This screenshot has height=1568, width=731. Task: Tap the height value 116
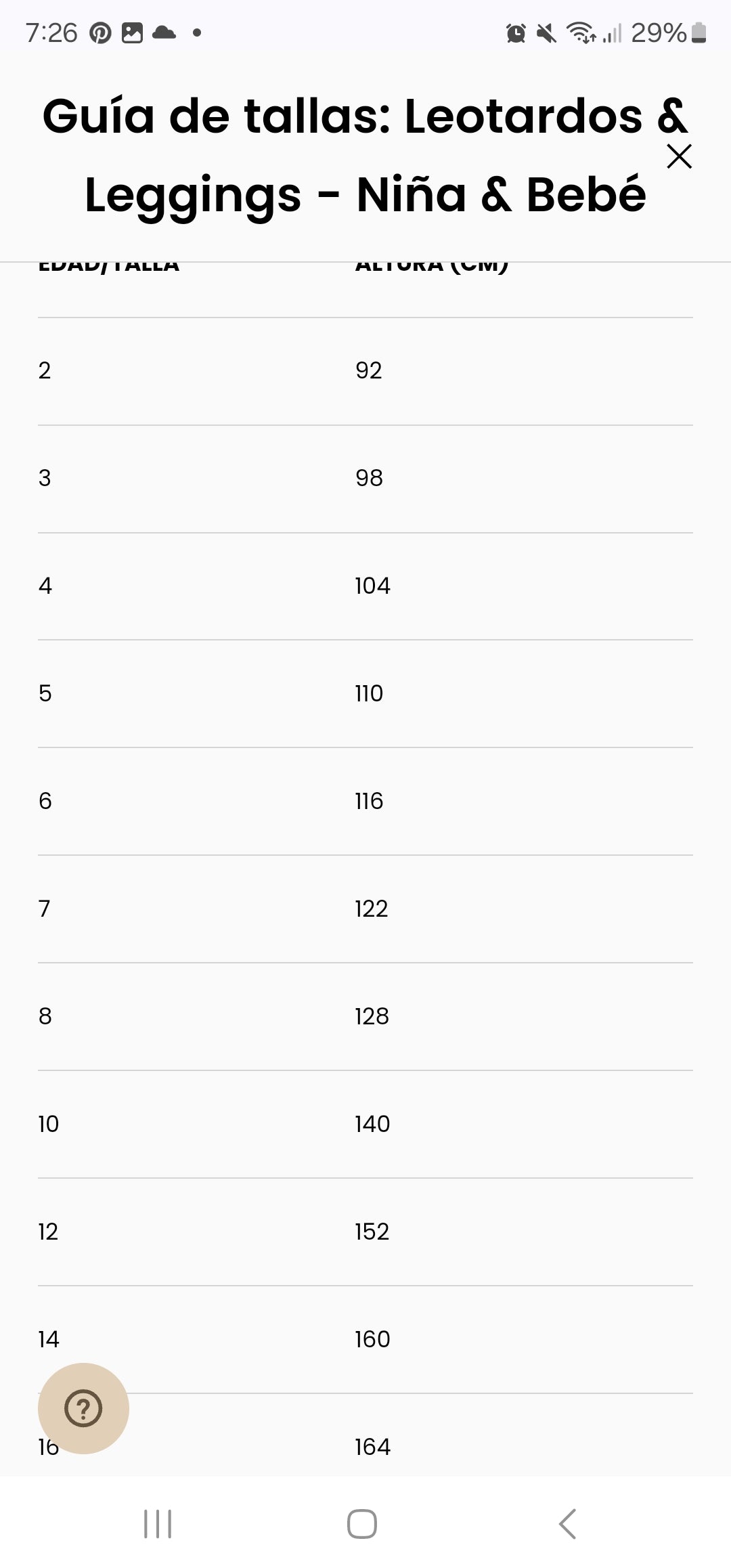point(369,801)
